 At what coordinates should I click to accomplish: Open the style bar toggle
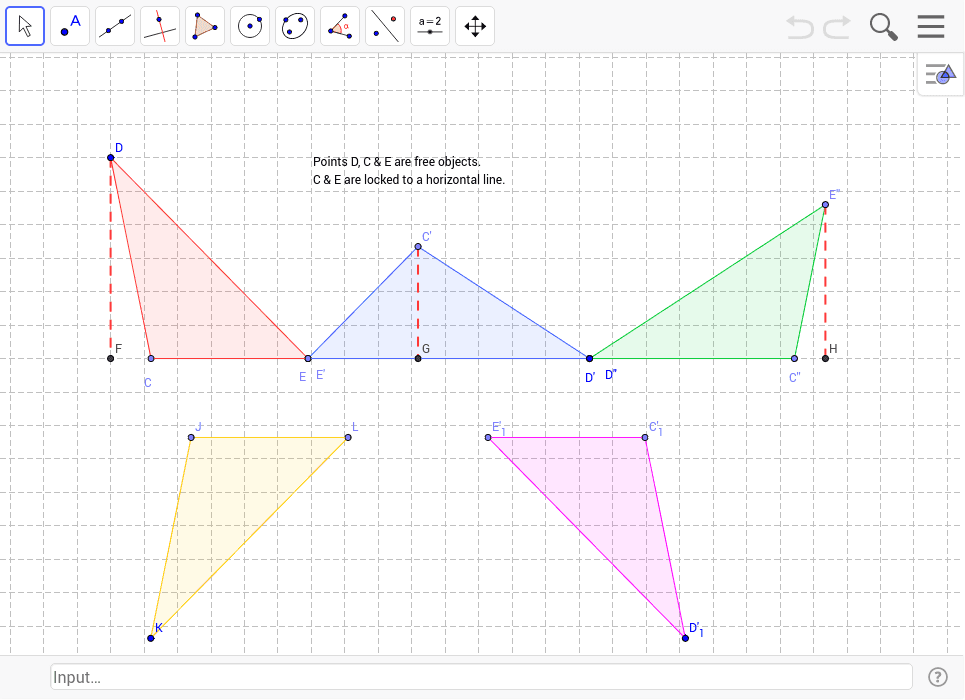(940, 74)
